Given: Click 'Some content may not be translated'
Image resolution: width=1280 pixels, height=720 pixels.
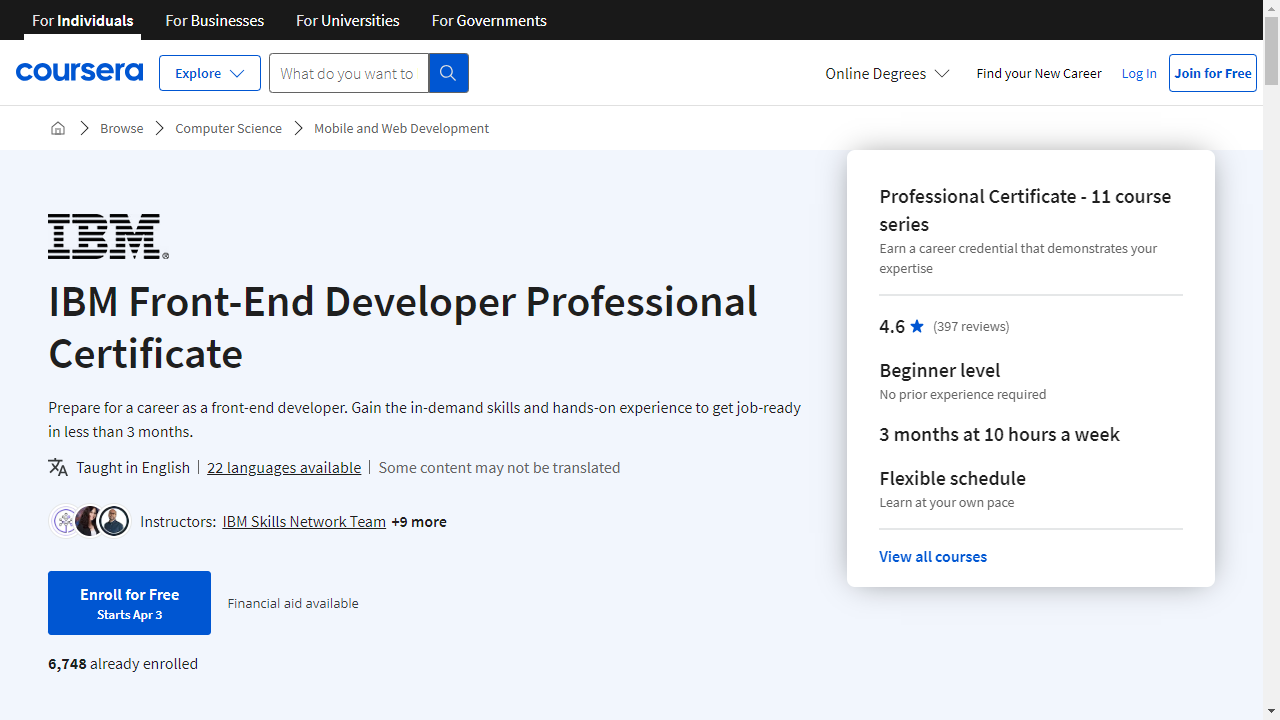Looking at the screenshot, I should click(x=499, y=467).
